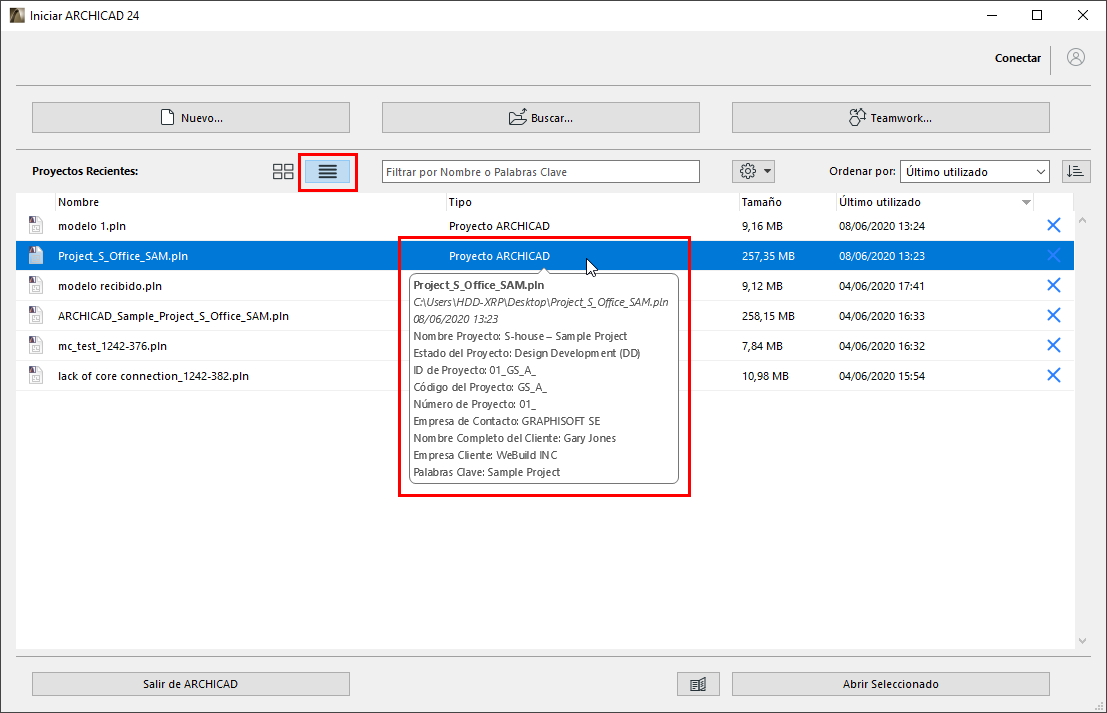Click the book icon button

698,683
